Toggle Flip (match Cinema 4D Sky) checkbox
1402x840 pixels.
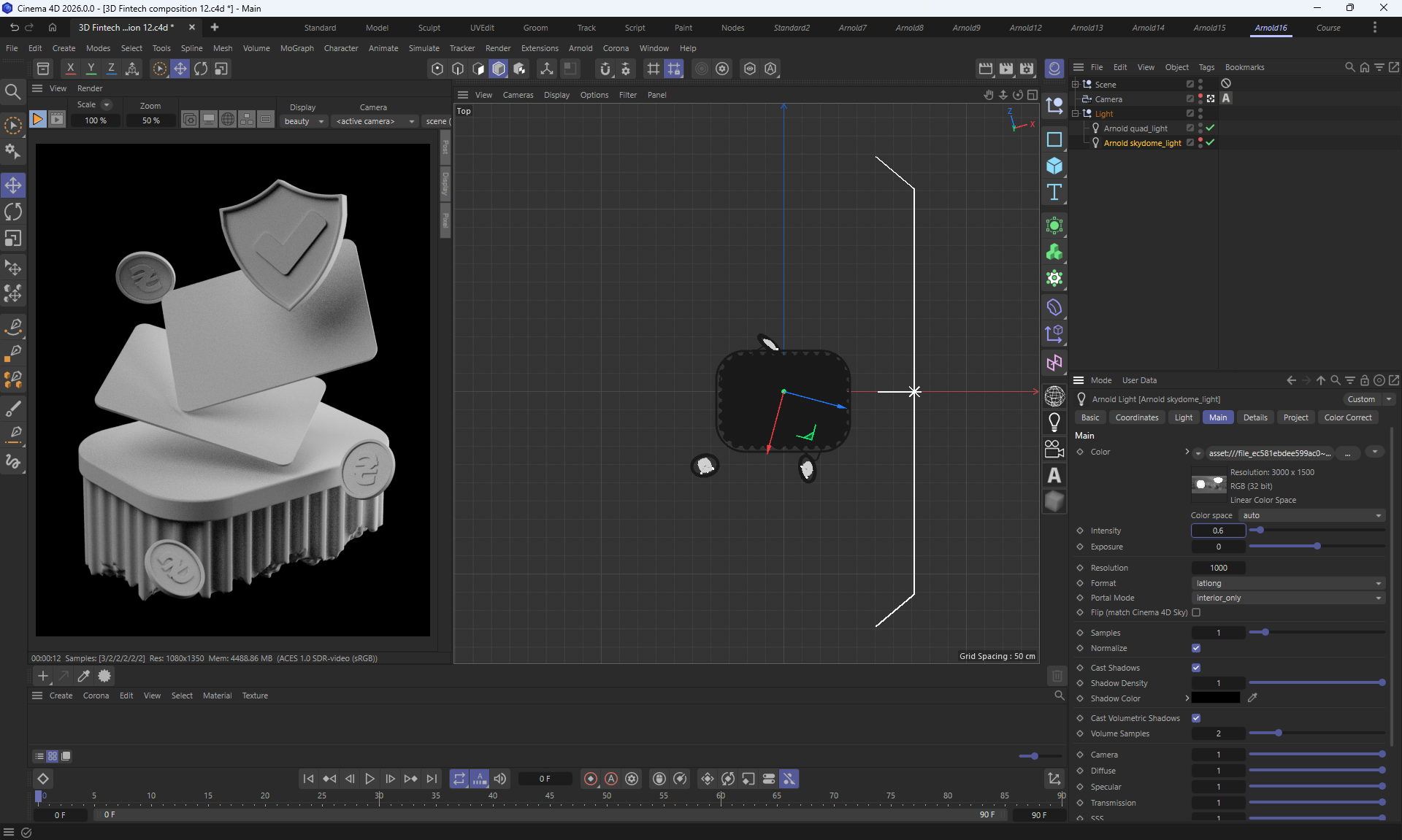(x=1196, y=612)
